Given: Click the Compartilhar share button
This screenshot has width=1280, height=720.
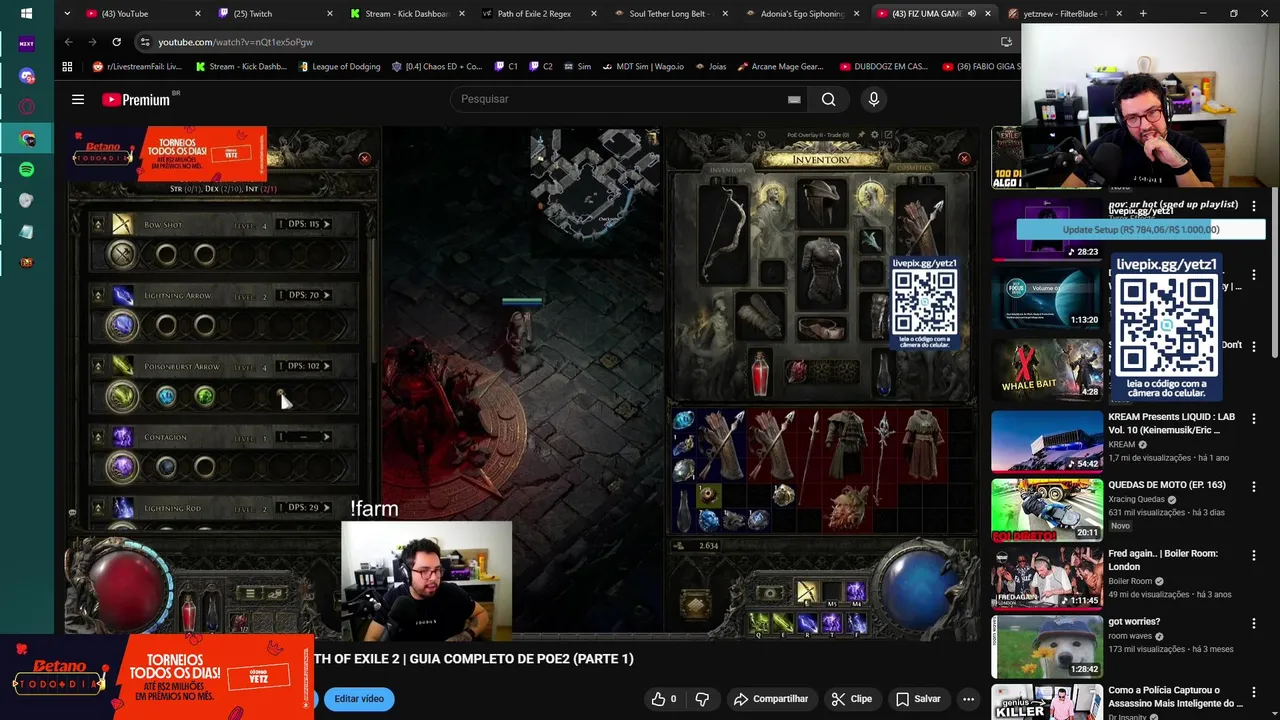Looking at the screenshot, I should (770, 699).
